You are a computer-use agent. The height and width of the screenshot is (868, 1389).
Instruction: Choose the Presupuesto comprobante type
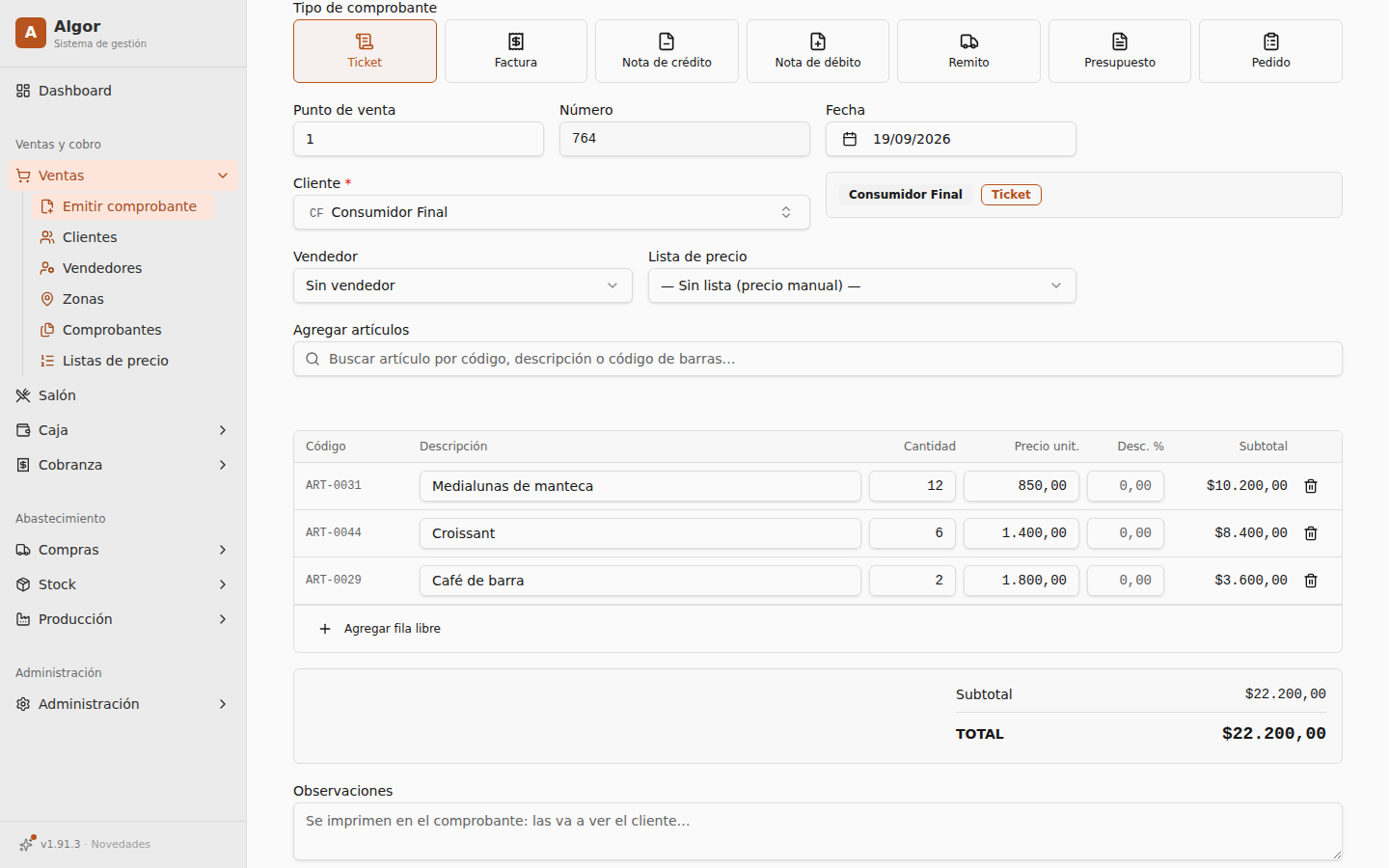1120,51
